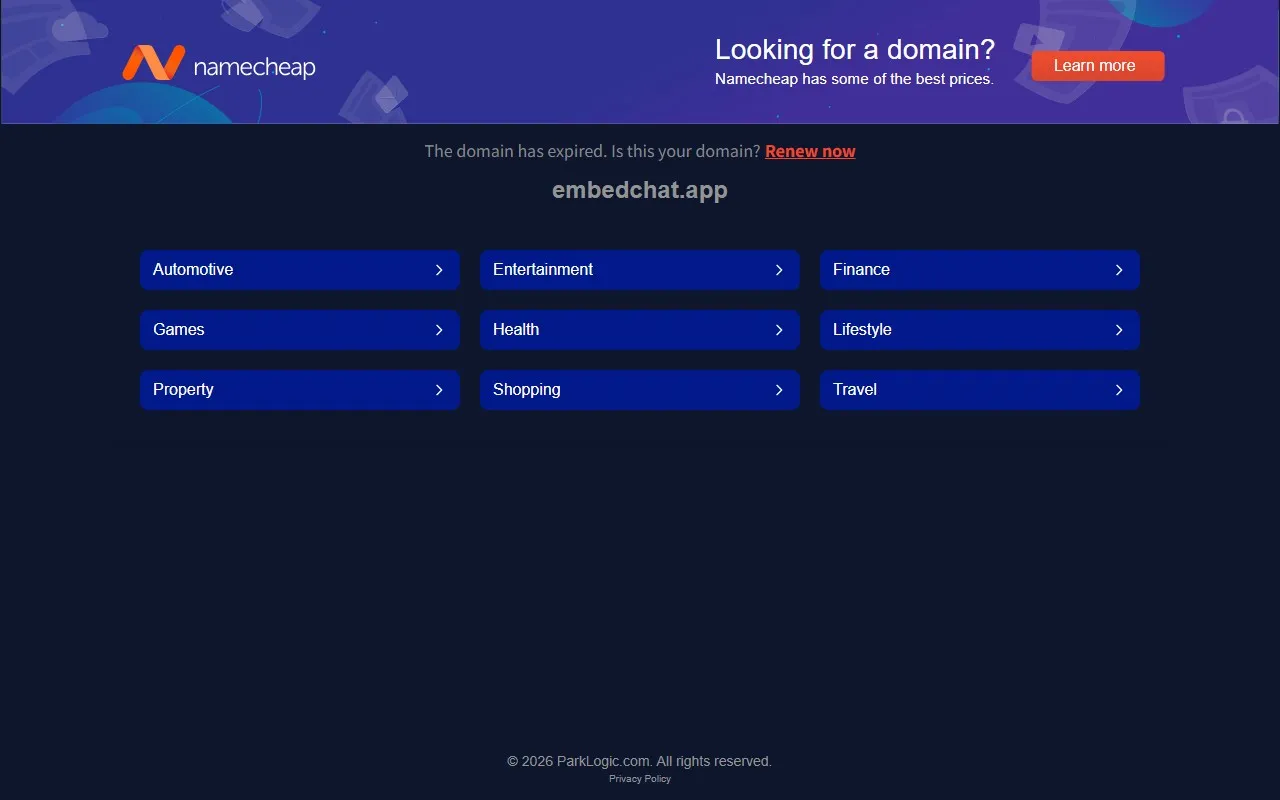Select the Property category tile
The image size is (1280, 800).
pyautogui.click(x=299, y=389)
